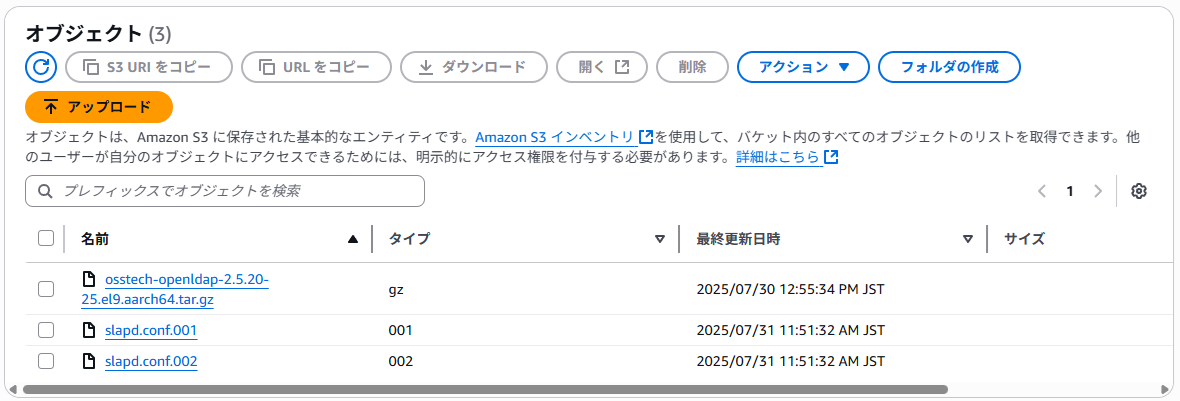Select the osstech-openldap tar.gz row checkbox
The width and height of the screenshot is (1180, 401).
46,289
